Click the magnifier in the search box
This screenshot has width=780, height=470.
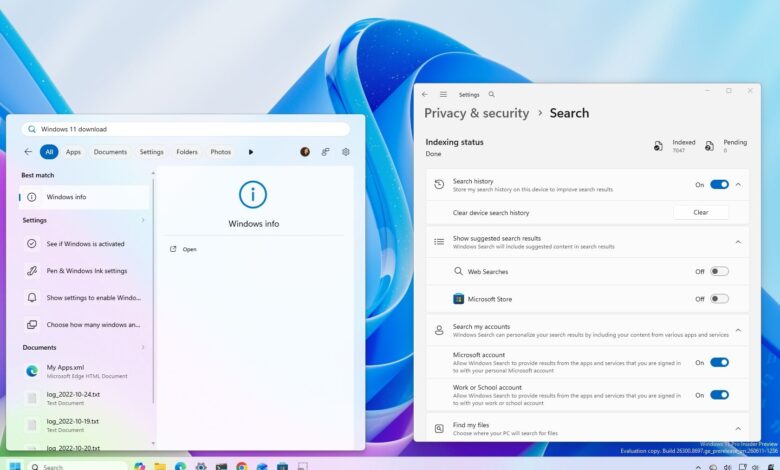click(31, 129)
